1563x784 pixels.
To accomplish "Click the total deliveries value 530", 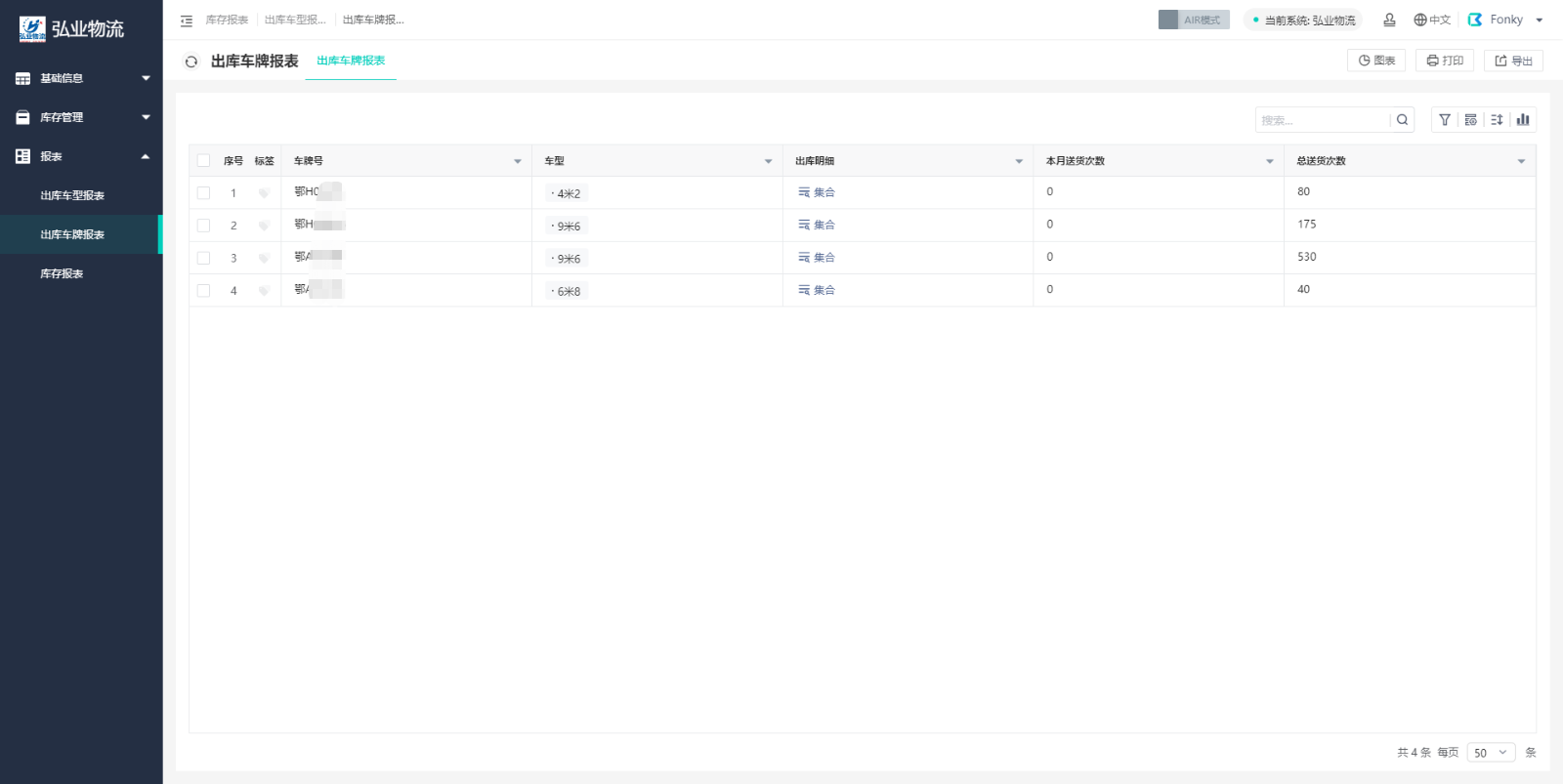I will pyautogui.click(x=1307, y=257).
